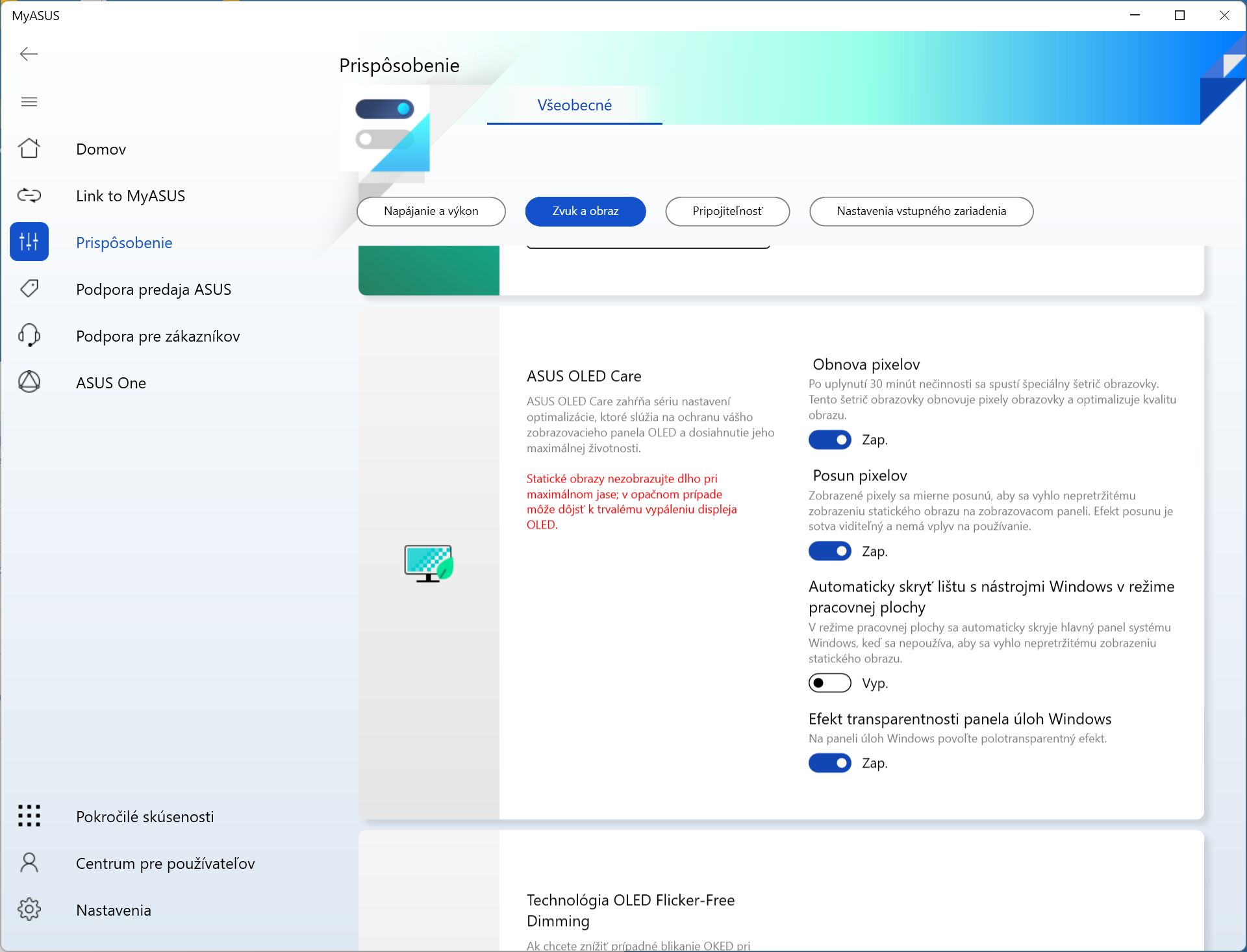Open Podpora predaja ASUS tag icon
The image size is (1247, 952).
[x=29, y=288]
